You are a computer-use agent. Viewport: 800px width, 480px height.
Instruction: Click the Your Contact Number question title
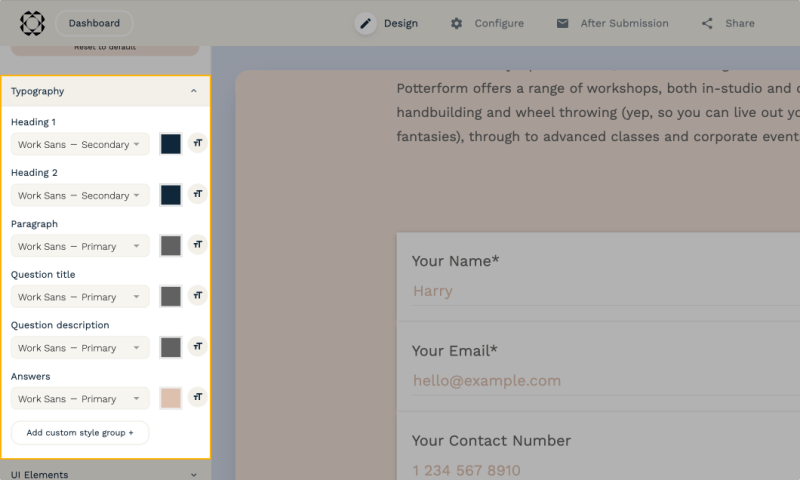(x=491, y=441)
